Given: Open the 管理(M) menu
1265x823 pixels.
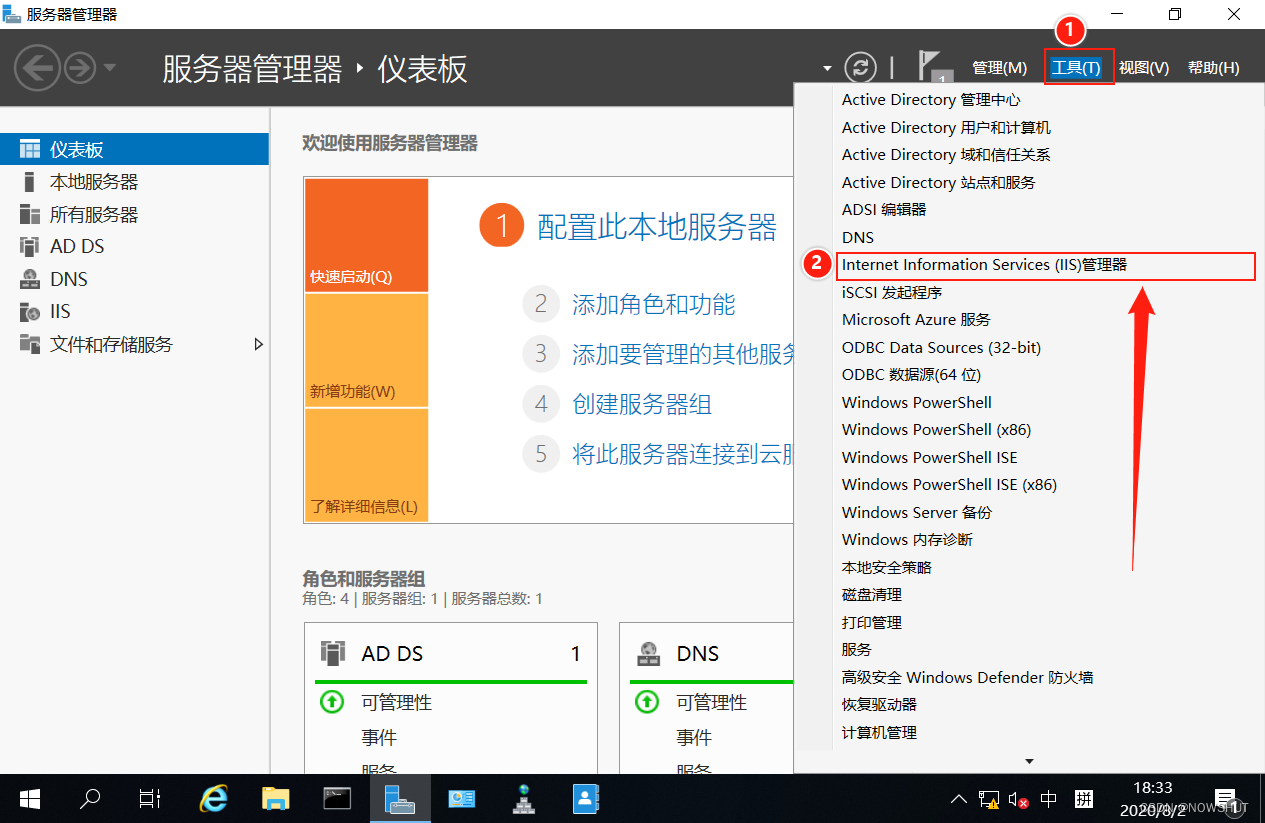Looking at the screenshot, I should 999,68.
